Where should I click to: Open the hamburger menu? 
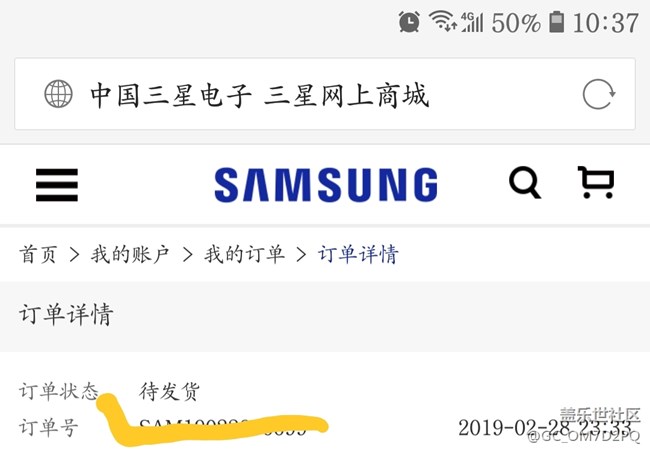[57, 184]
